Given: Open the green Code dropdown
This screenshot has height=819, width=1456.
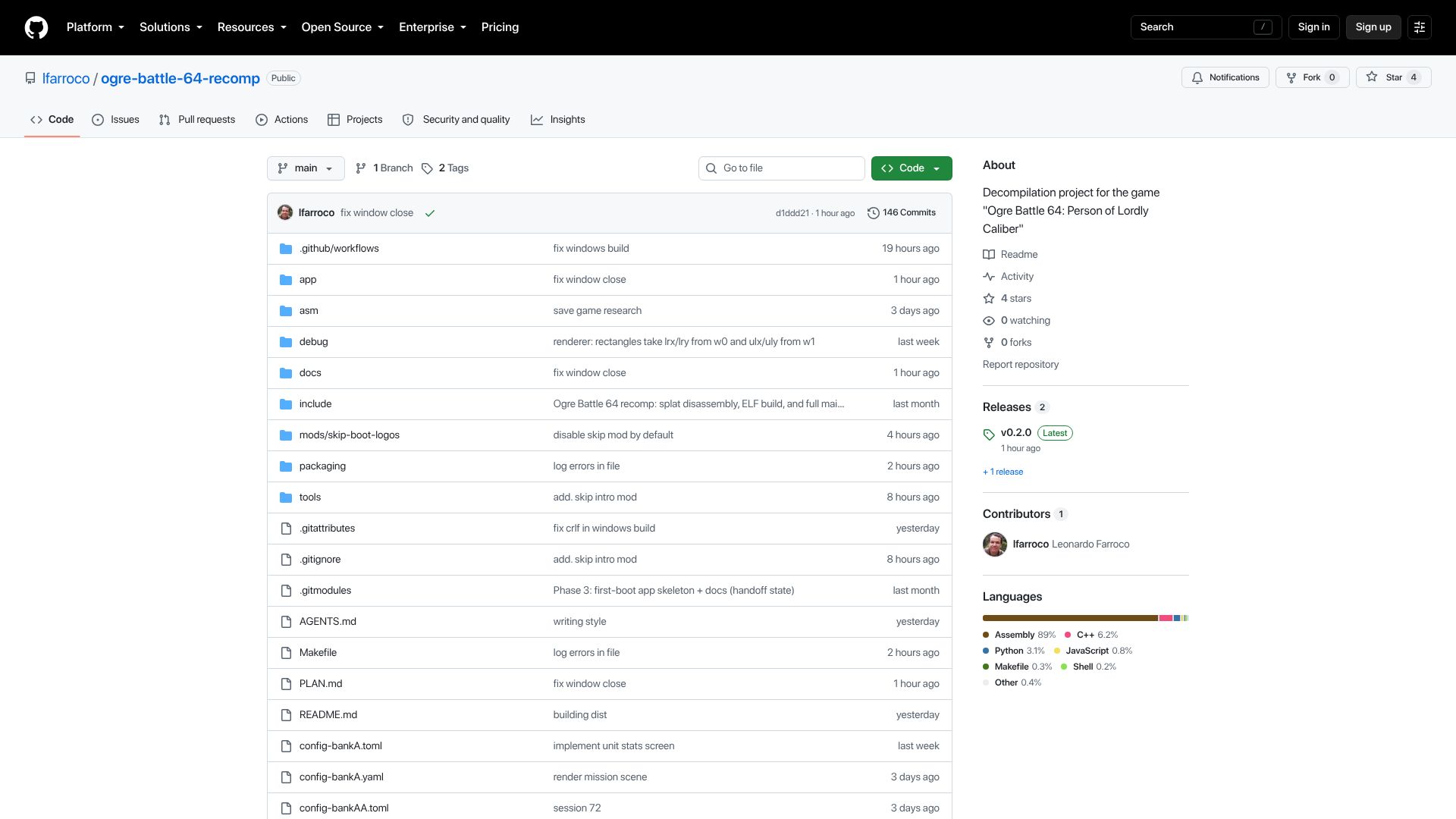Looking at the screenshot, I should coord(912,168).
